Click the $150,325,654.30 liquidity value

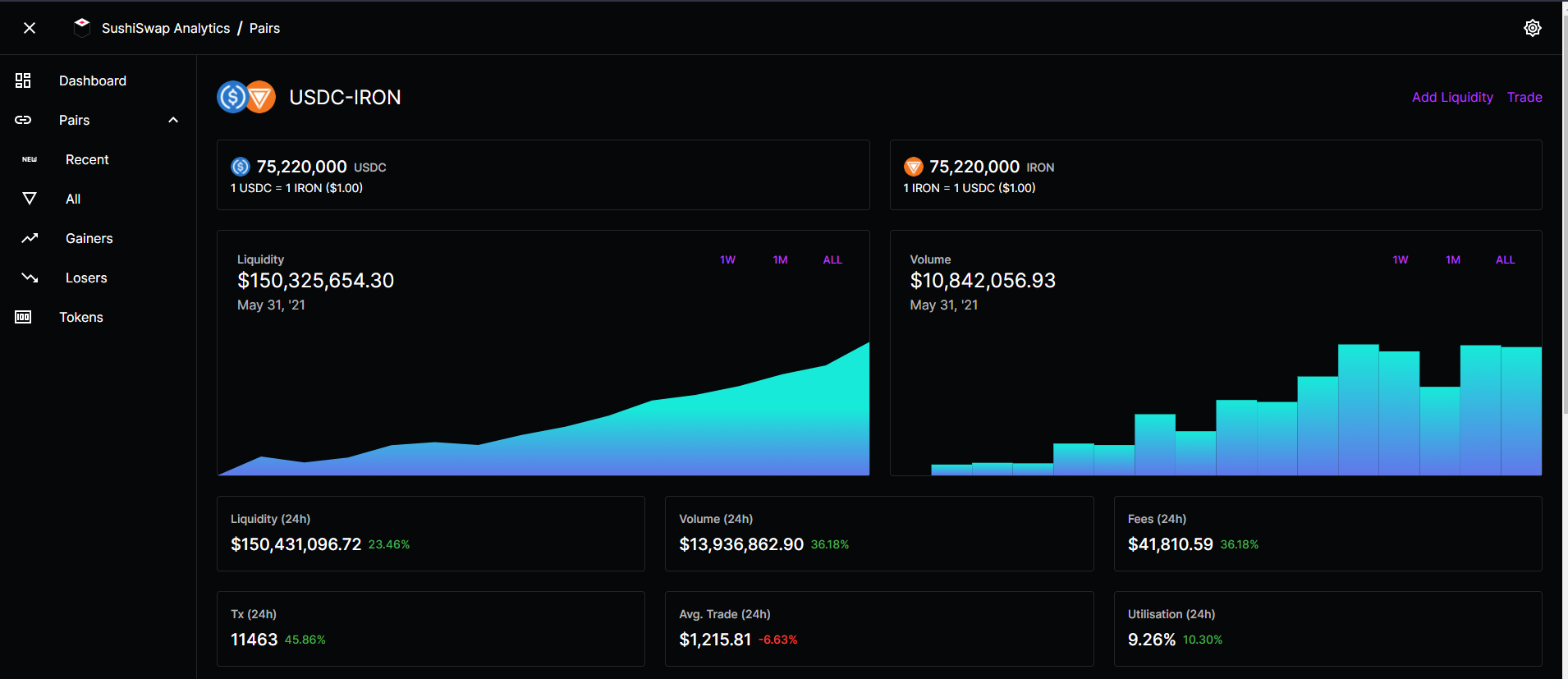tap(315, 281)
